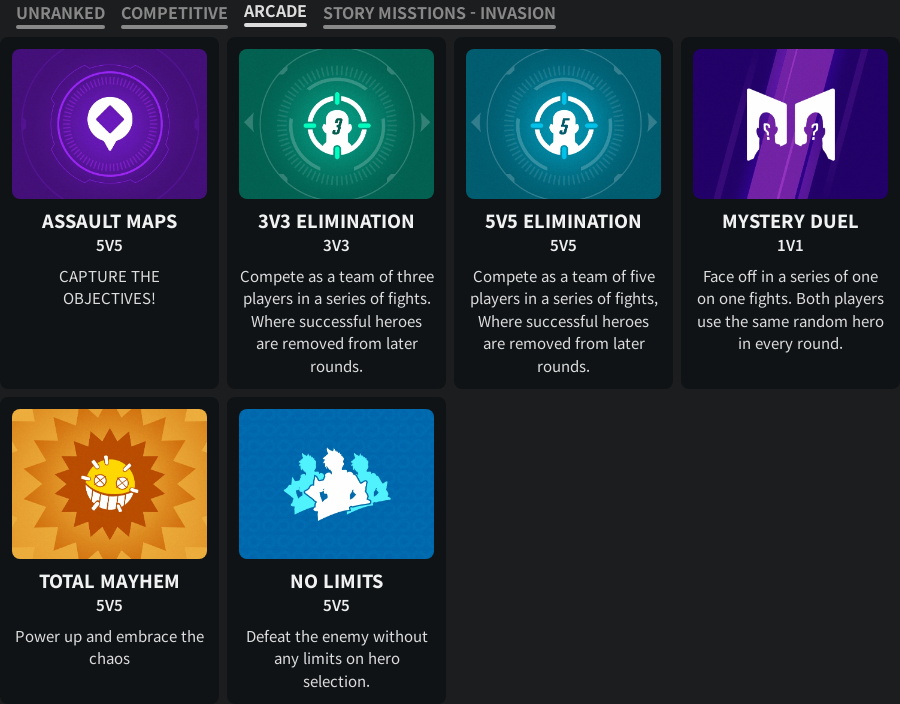This screenshot has width=900, height=704.
Task: Go to Story Misstions - Invasion tab
Action: (x=439, y=13)
